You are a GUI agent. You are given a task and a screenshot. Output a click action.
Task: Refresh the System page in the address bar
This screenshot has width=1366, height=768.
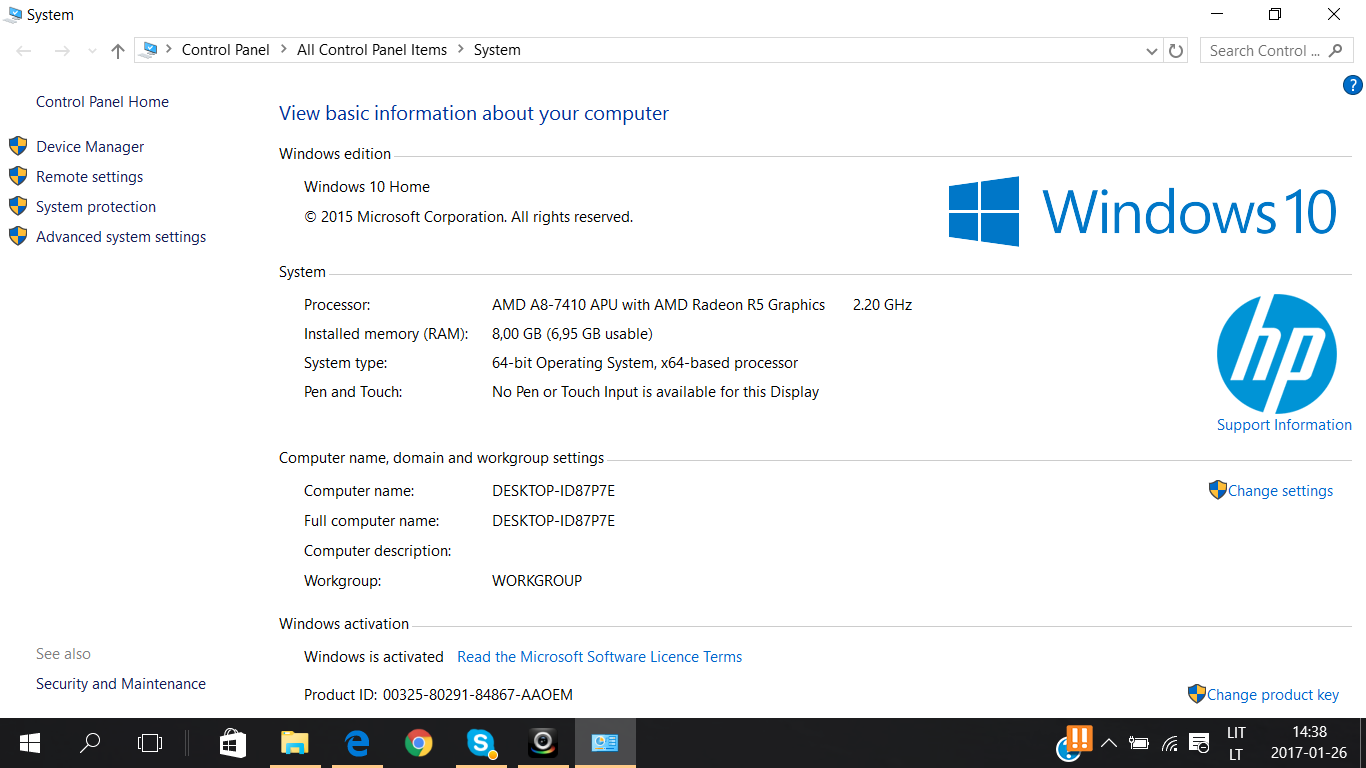pyautogui.click(x=1177, y=51)
